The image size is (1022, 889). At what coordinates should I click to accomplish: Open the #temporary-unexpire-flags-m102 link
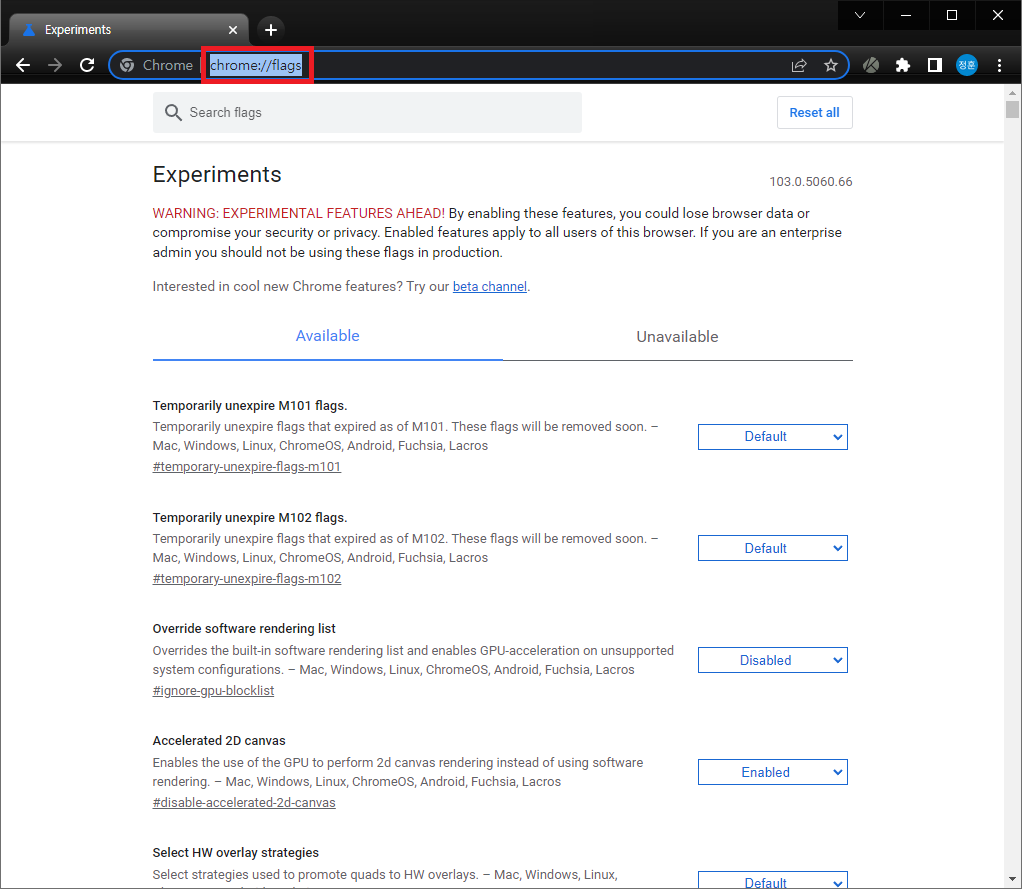coord(246,579)
